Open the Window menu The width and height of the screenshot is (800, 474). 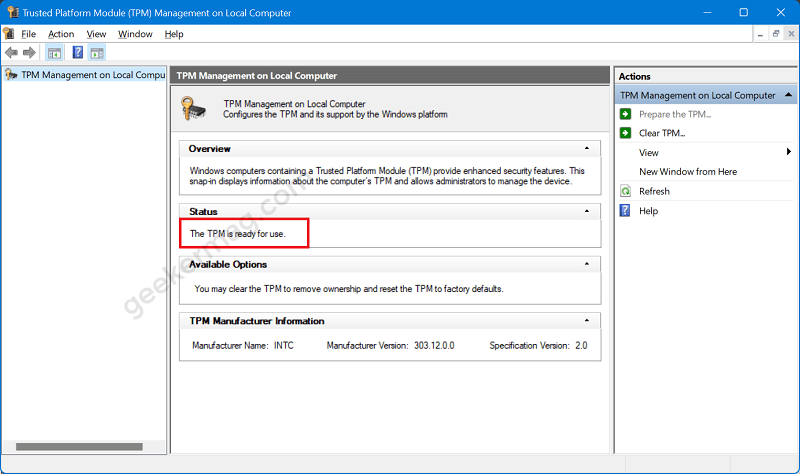point(135,34)
